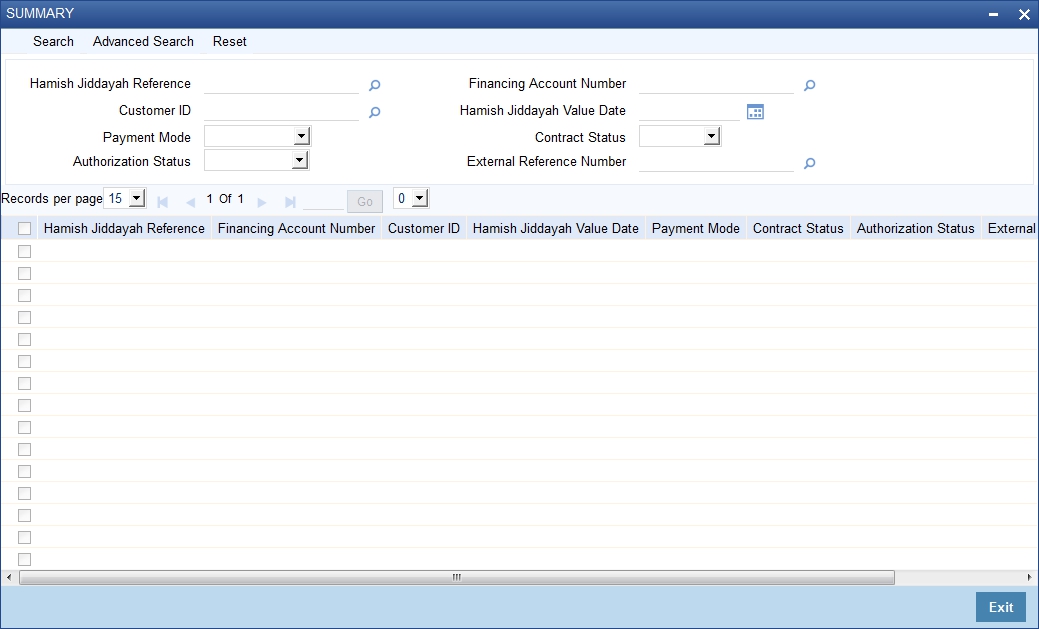Focus the Financing Account Number input field
The height and width of the screenshot is (629, 1039).
tap(716, 84)
